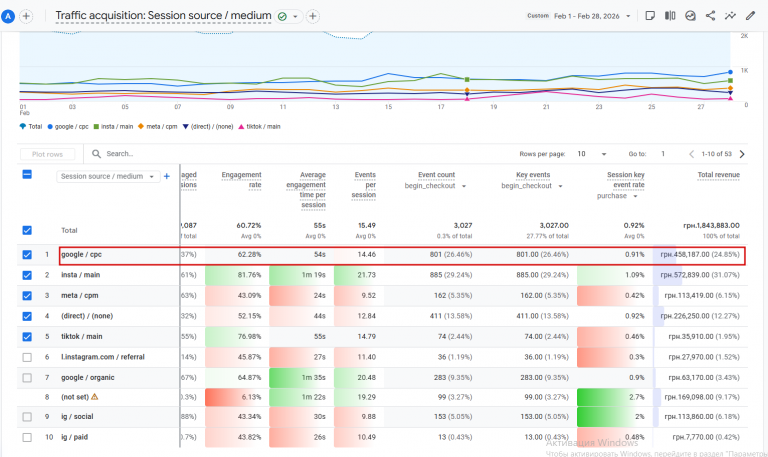The width and height of the screenshot is (768, 457).
Task: Open the Rows per page dropdown
Action: (x=592, y=154)
